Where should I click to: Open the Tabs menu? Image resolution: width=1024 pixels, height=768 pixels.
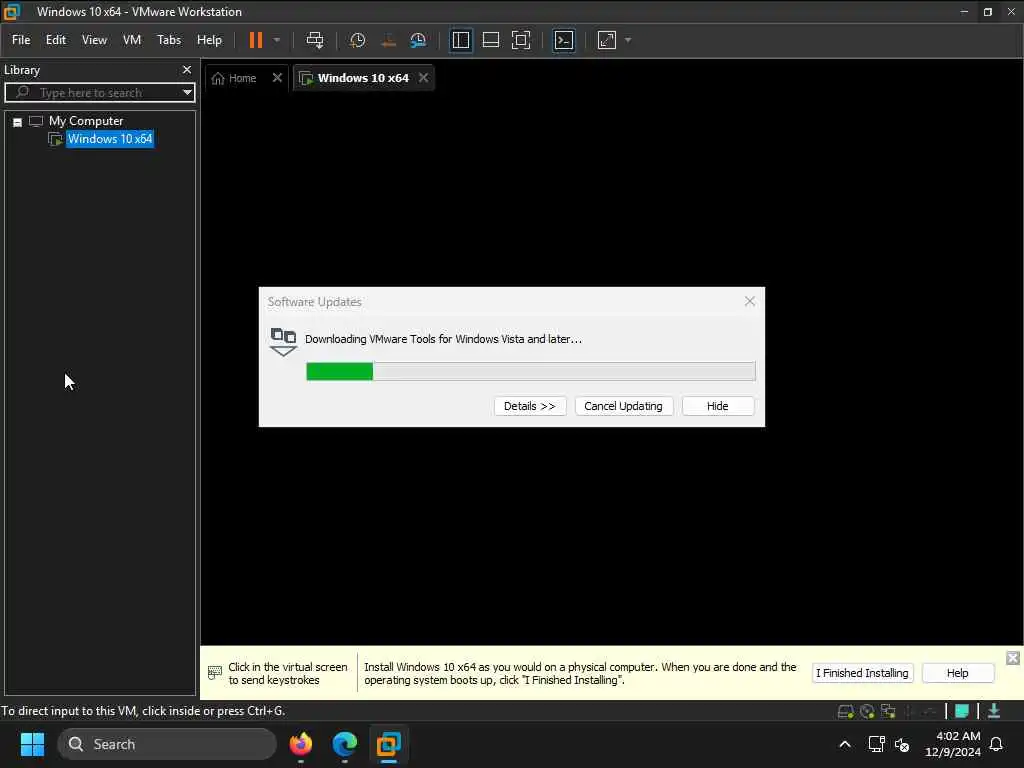coord(169,40)
